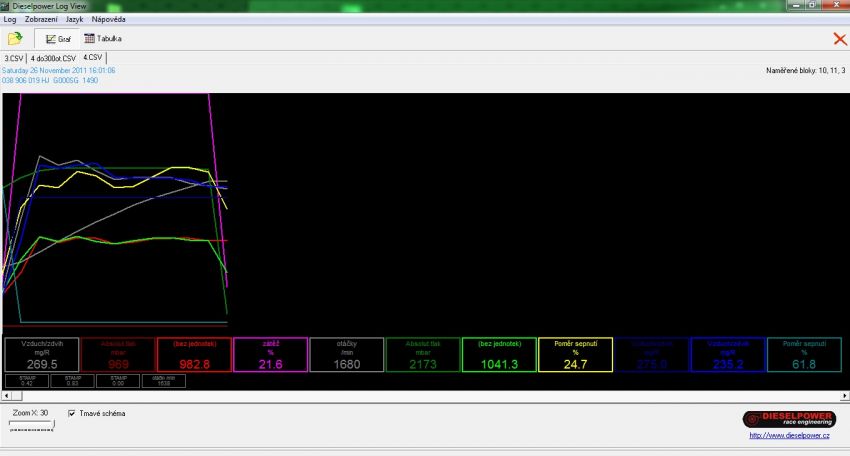Toggle the Tmavé schéma checkbox
This screenshot has height=456, width=850.
click(x=72, y=413)
